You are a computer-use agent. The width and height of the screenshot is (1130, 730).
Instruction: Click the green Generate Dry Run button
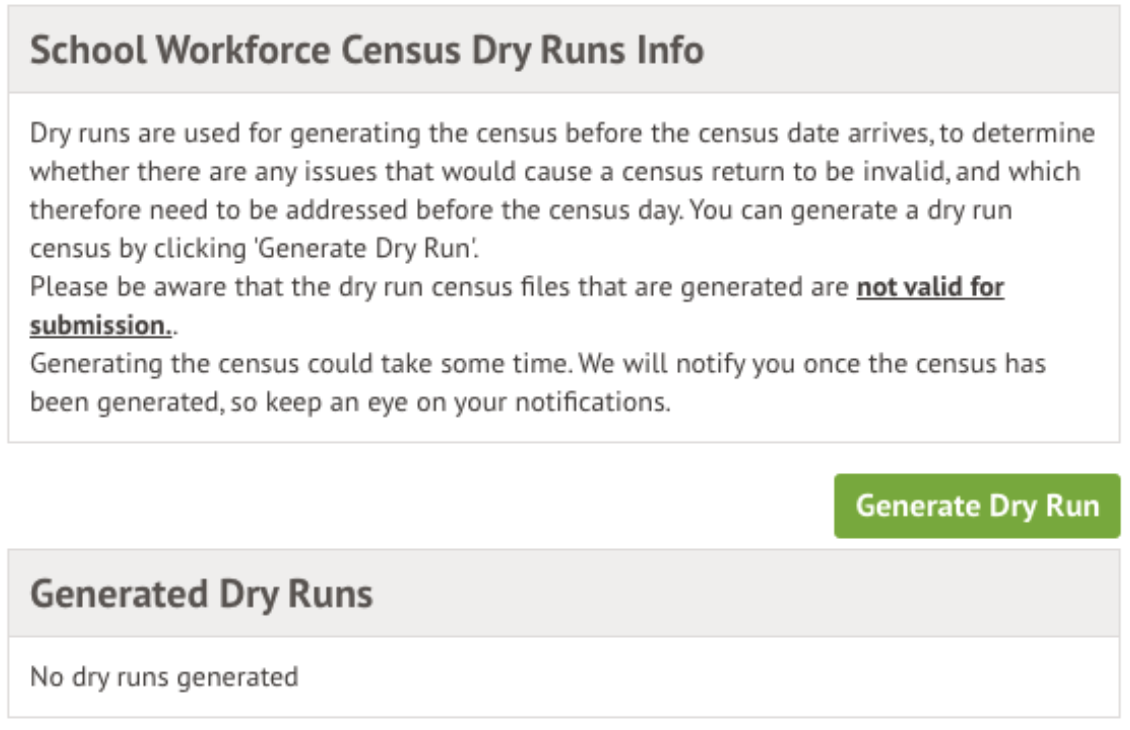(x=977, y=506)
